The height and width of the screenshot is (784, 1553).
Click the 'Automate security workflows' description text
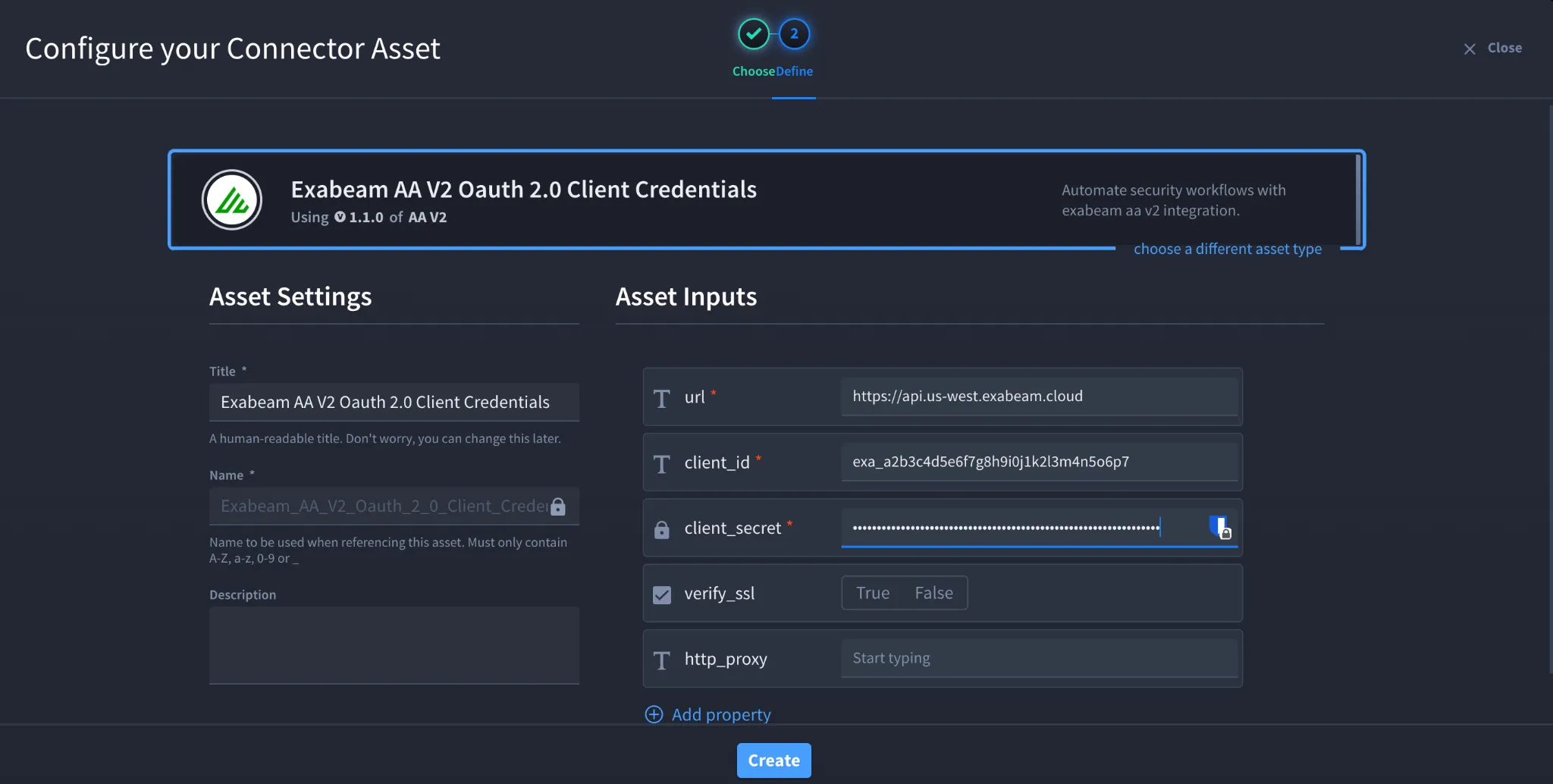1174,200
